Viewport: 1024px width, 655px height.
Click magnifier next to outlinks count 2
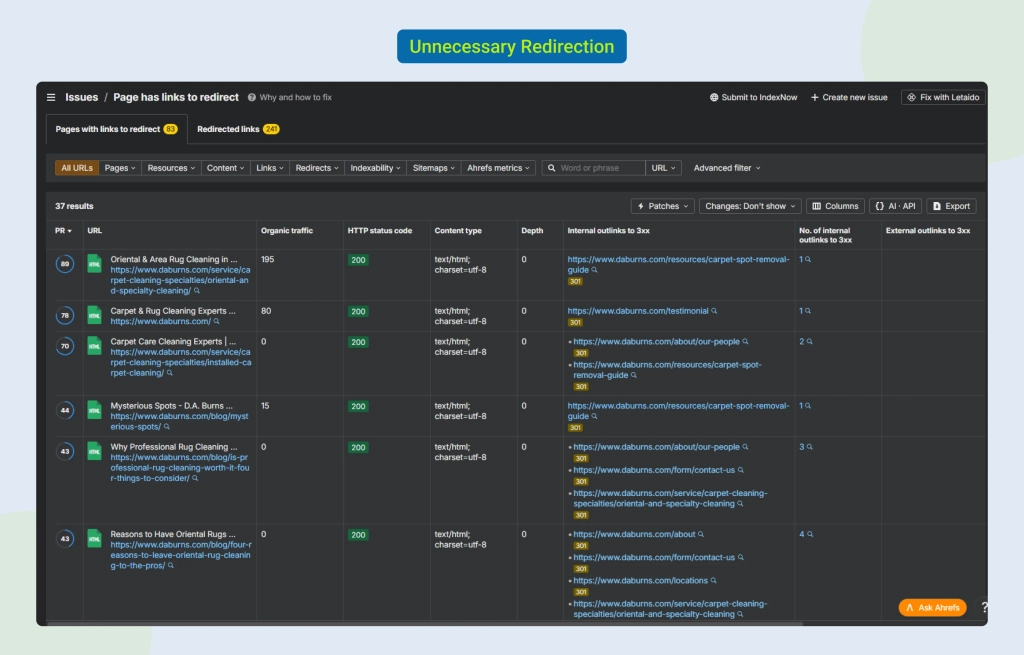809,342
